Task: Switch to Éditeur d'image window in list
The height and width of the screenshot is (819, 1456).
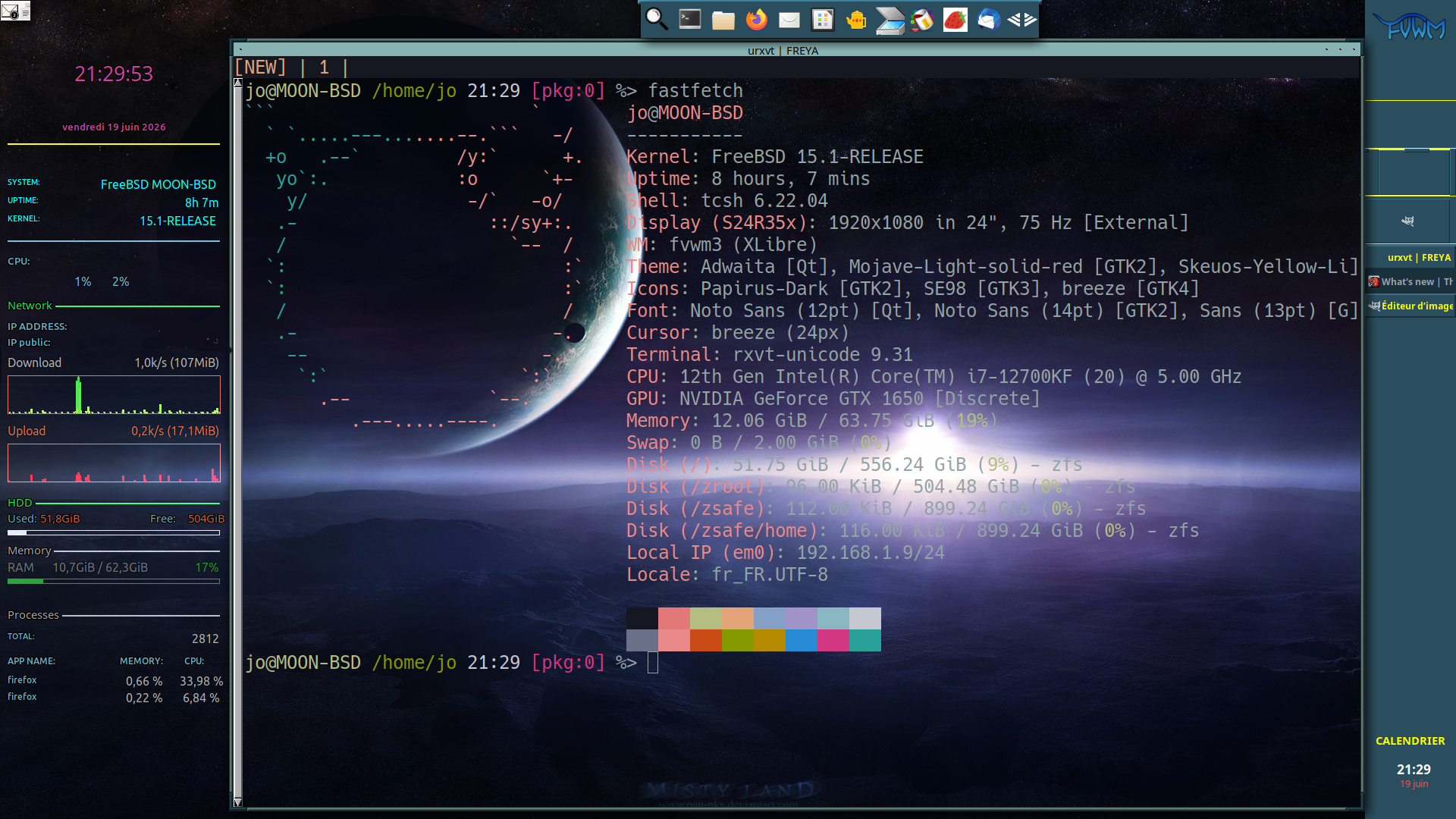Action: click(x=1410, y=306)
